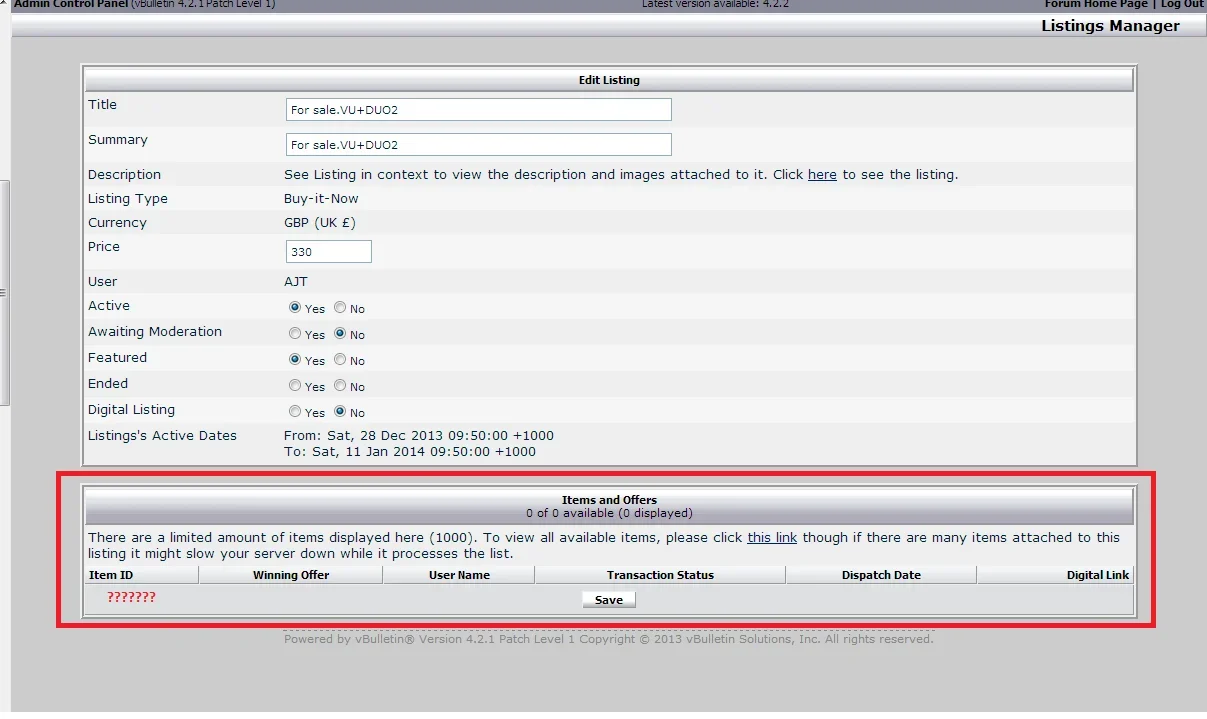This screenshot has height=719, width=1207.
Task: Click the User Name column header
Action: point(459,575)
